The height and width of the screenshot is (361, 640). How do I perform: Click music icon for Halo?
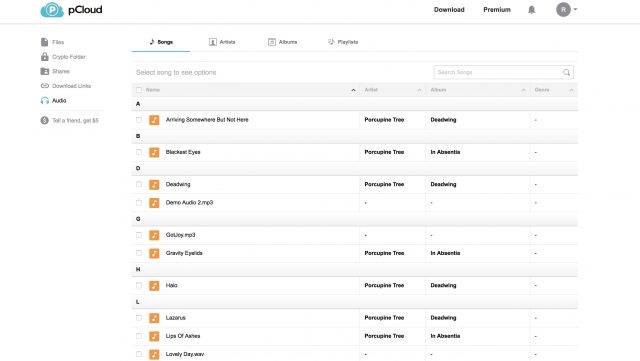(x=154, y=285)
